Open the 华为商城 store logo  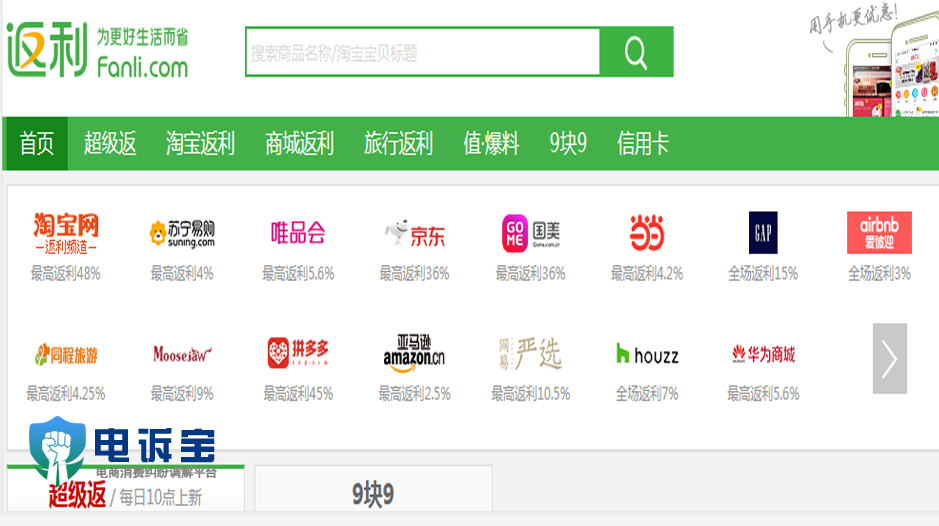coord(763,354)
